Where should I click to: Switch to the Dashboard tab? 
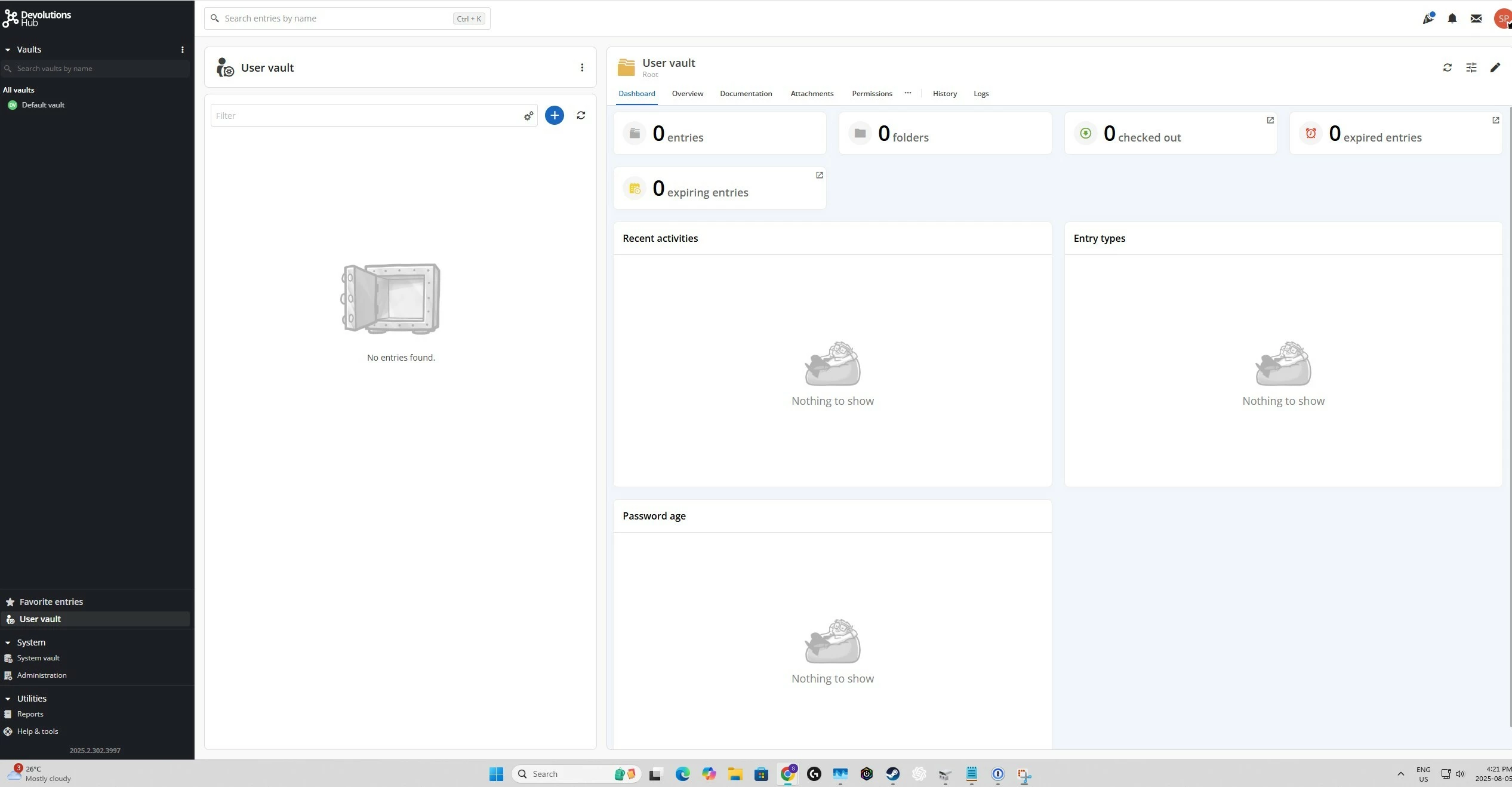636,94
